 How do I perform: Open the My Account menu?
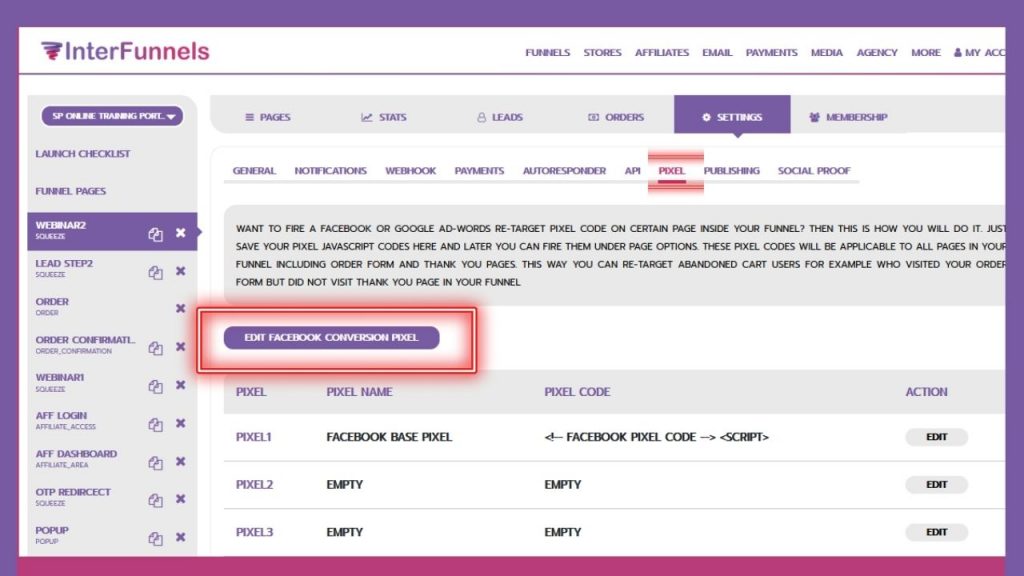pyautogui.click(x=979, y=52)
